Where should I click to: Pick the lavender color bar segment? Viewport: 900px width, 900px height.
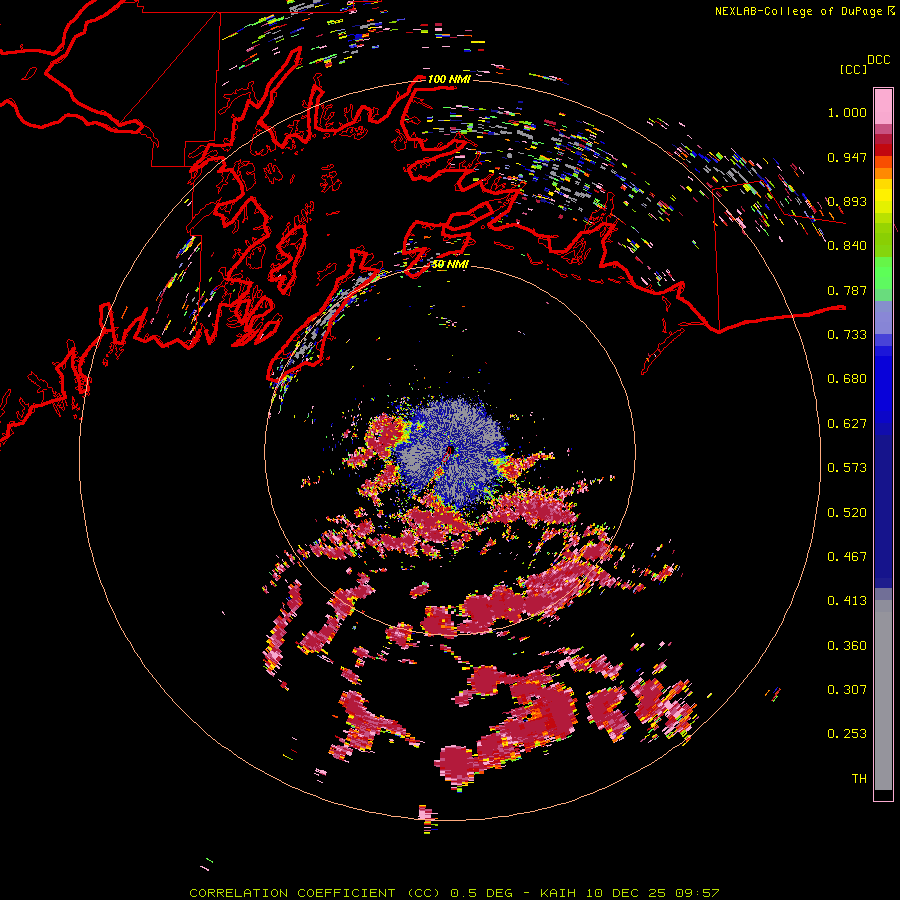[883, 317]
